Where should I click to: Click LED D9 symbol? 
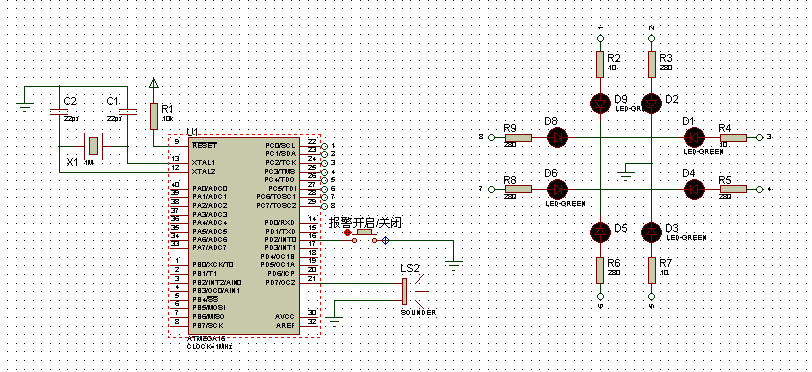coord(601,103)
